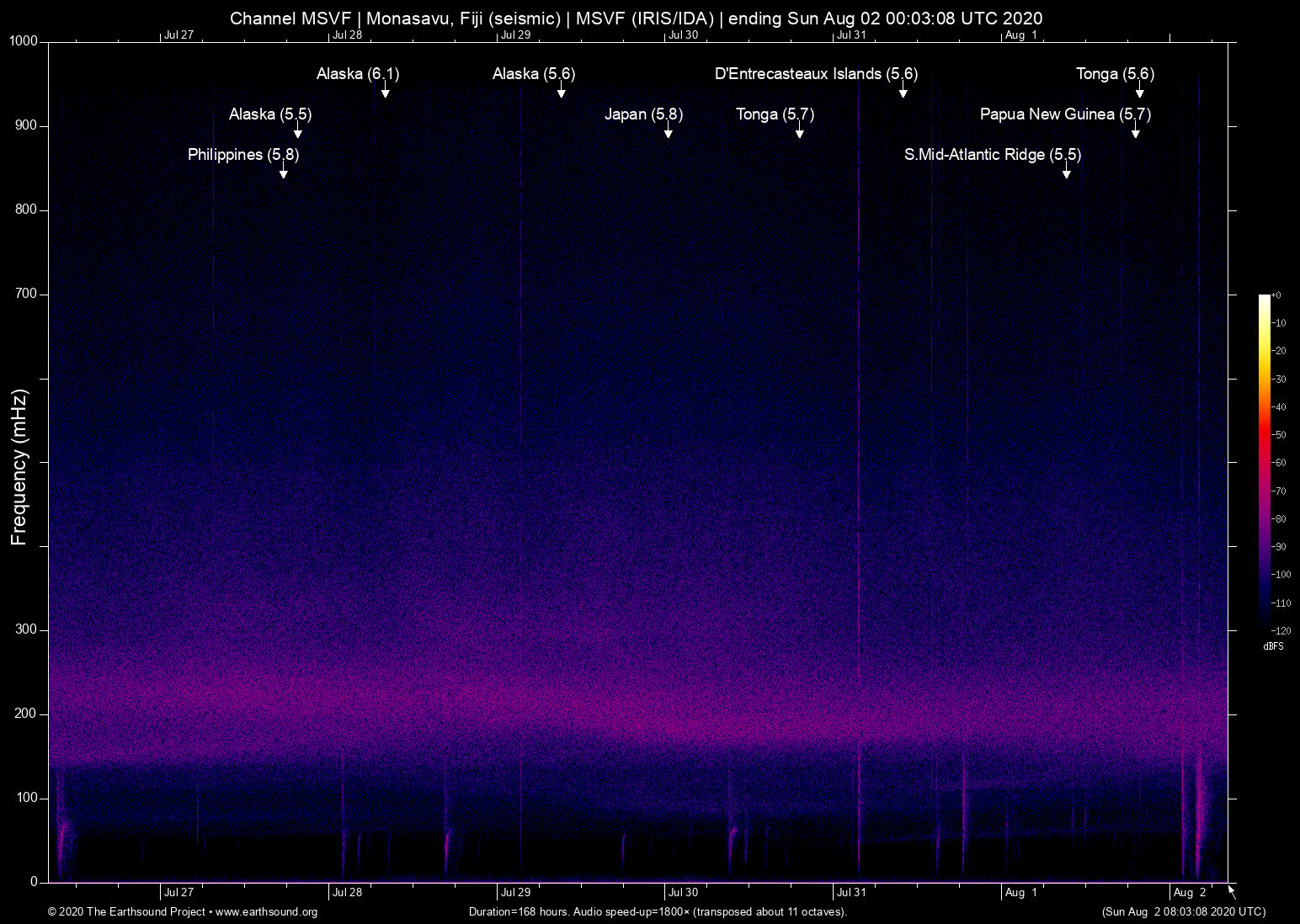Click Jul 28 on the bottom time axis

[x=347, y=892]
